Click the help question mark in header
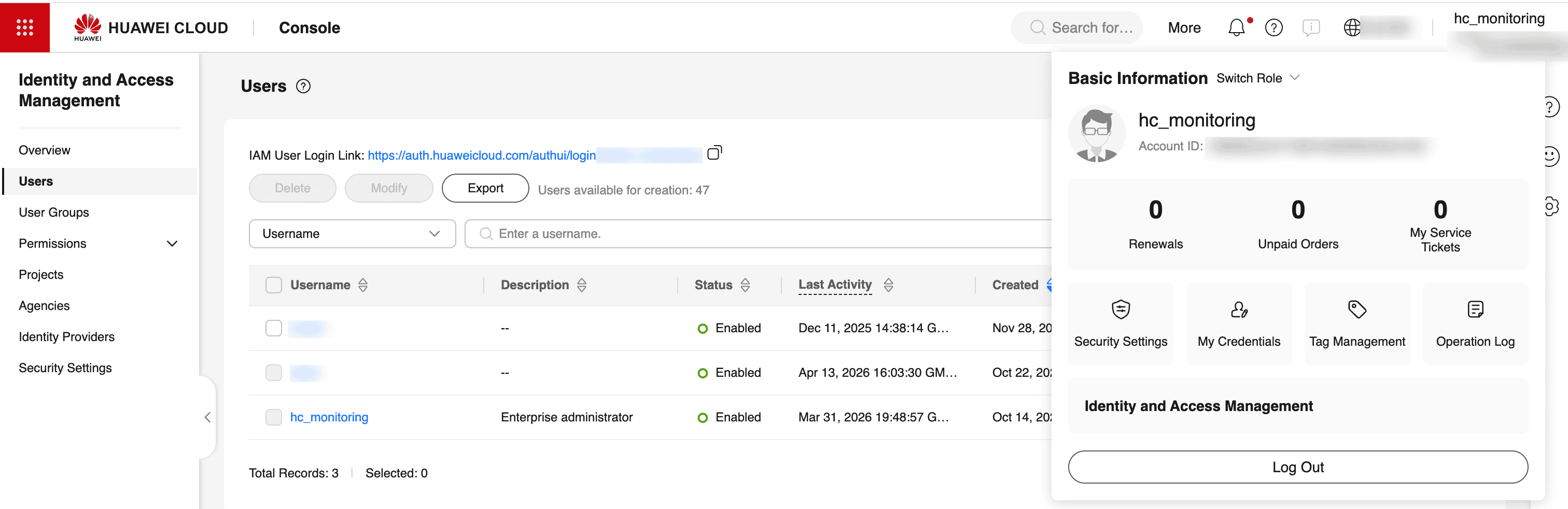This screenshot has height=509, width=1568. (1273, 27)
